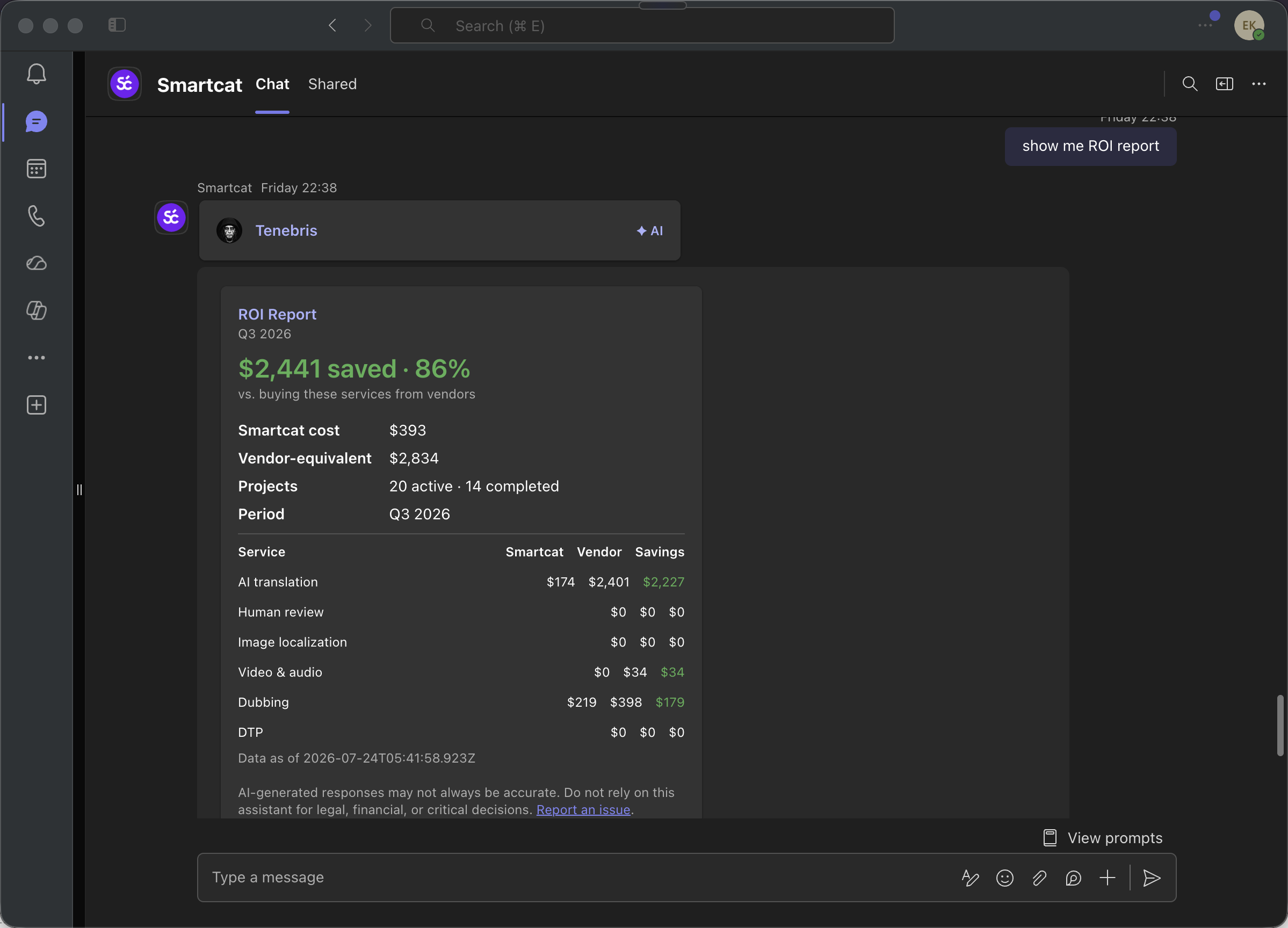
Task: Open the emoji picker
Action: (x=1004, y=878)
